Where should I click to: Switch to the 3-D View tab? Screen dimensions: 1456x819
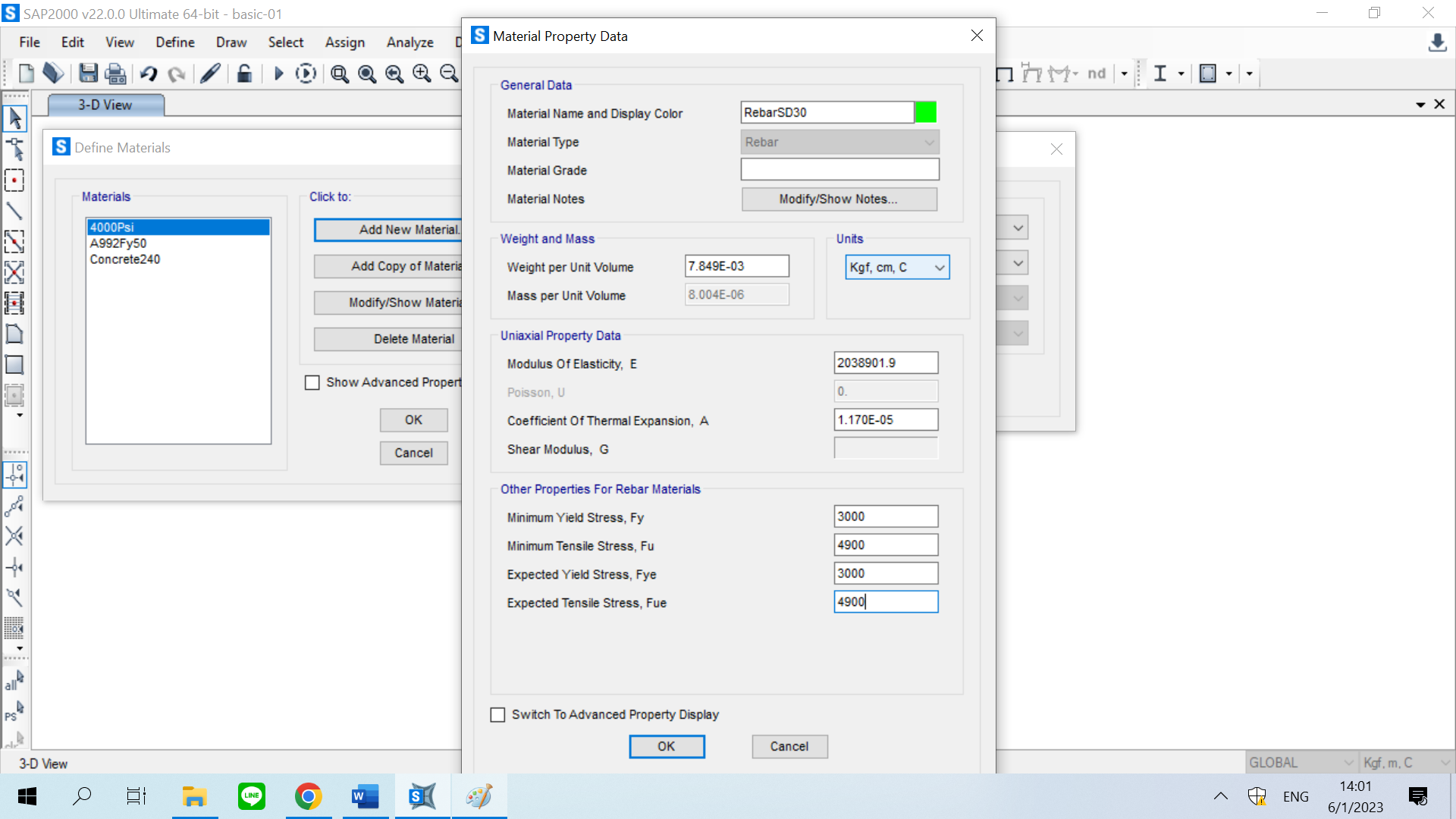(105, 105)
